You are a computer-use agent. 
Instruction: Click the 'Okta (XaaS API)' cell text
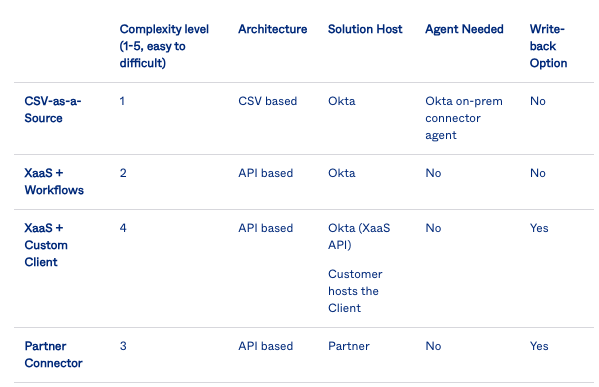(x=359, y=236)
